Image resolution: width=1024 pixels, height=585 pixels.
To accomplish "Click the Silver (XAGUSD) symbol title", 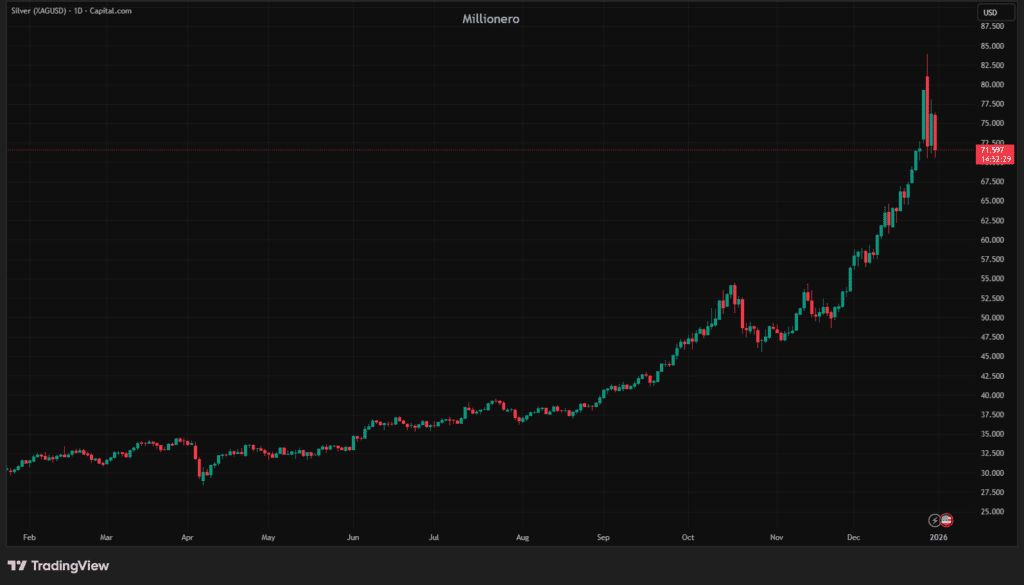I will (x=70, y=11).
